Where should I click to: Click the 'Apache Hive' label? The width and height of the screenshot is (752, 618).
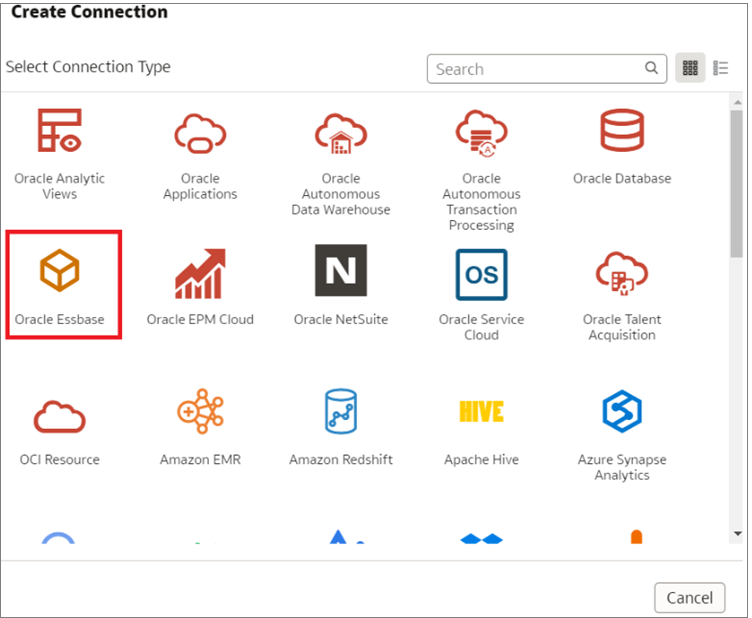click(482, 459)
